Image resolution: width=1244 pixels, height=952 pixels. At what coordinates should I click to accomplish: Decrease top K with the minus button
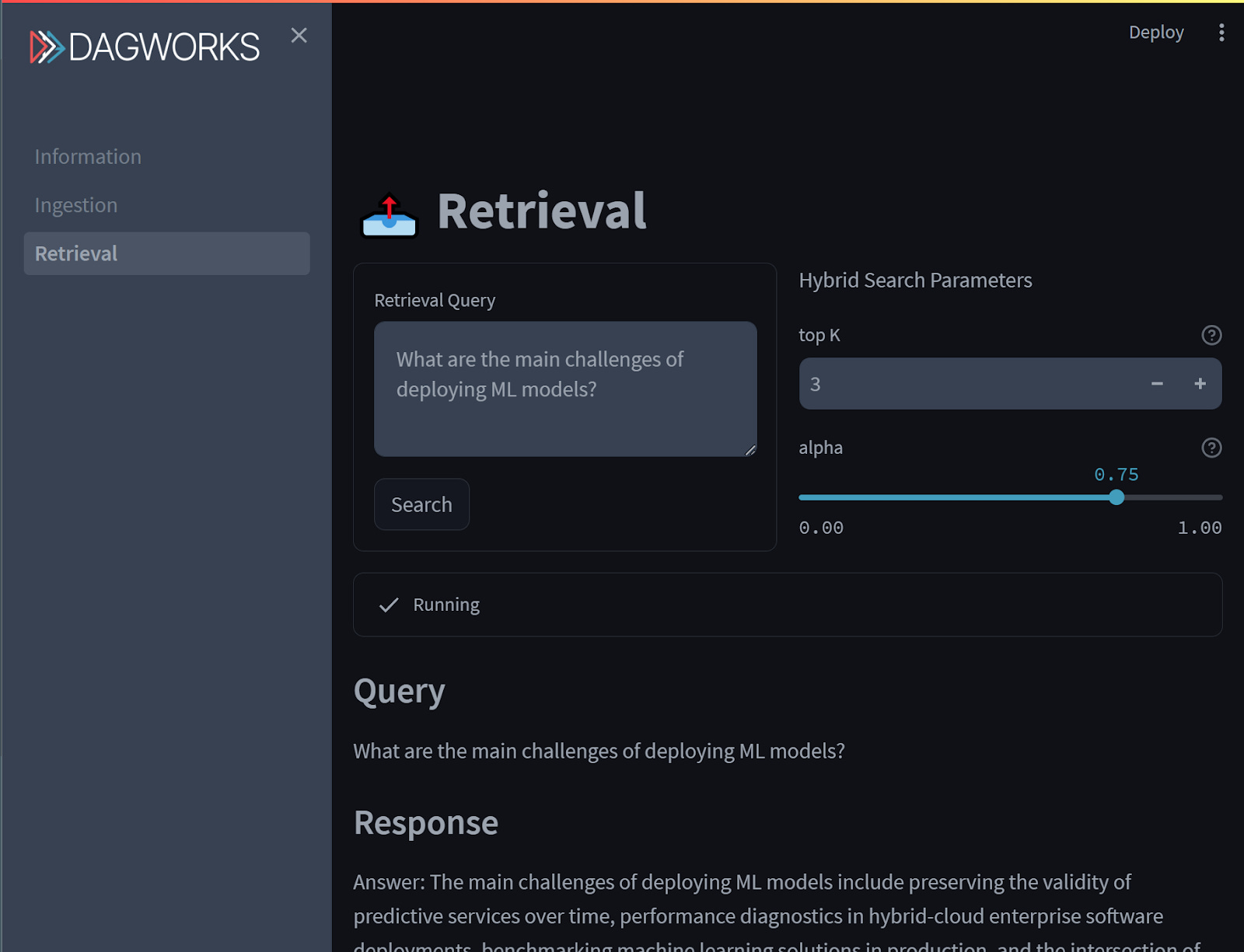pyautogui.click(x=1157, y=383)
